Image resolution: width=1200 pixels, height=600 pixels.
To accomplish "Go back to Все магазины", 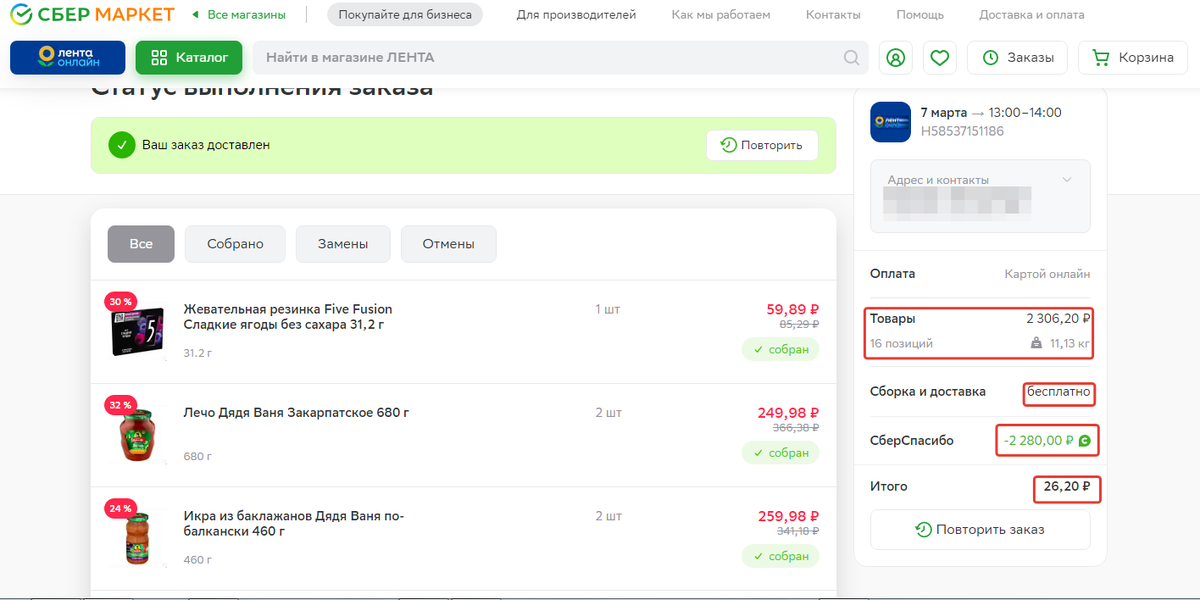I will pyautogui.click(x=238, y=15).
